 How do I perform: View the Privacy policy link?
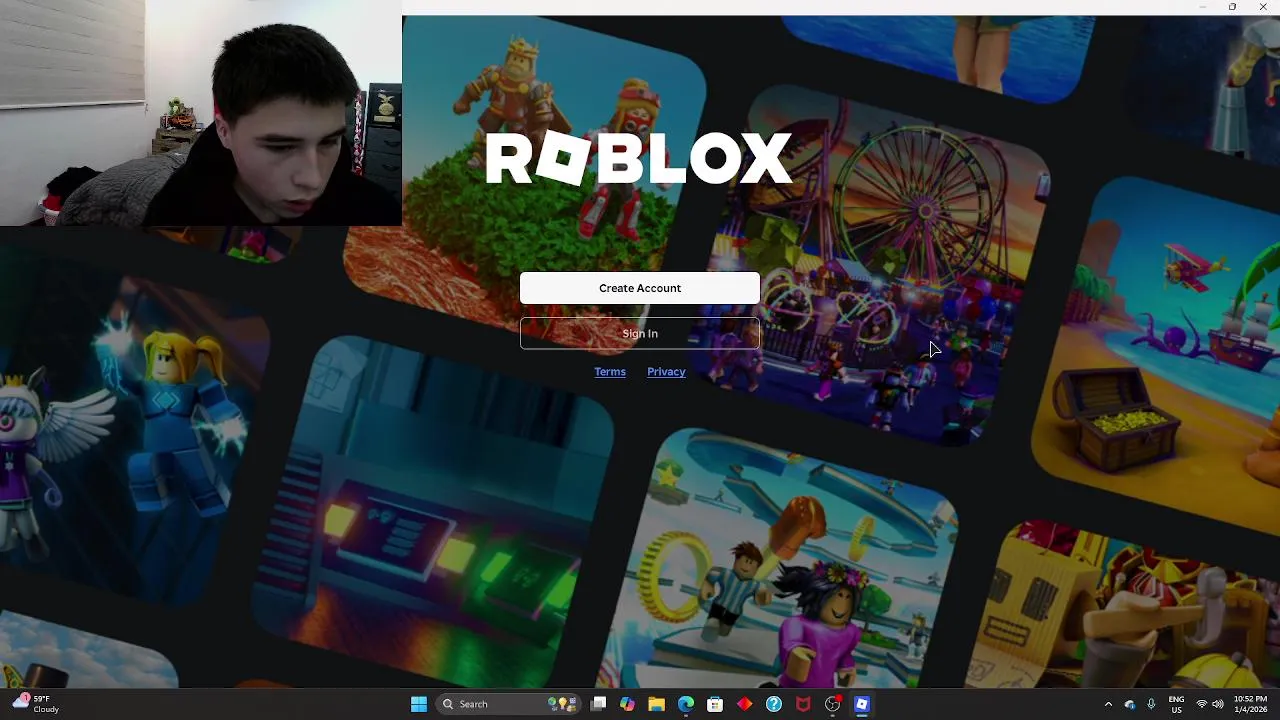(x=666, y=372)
